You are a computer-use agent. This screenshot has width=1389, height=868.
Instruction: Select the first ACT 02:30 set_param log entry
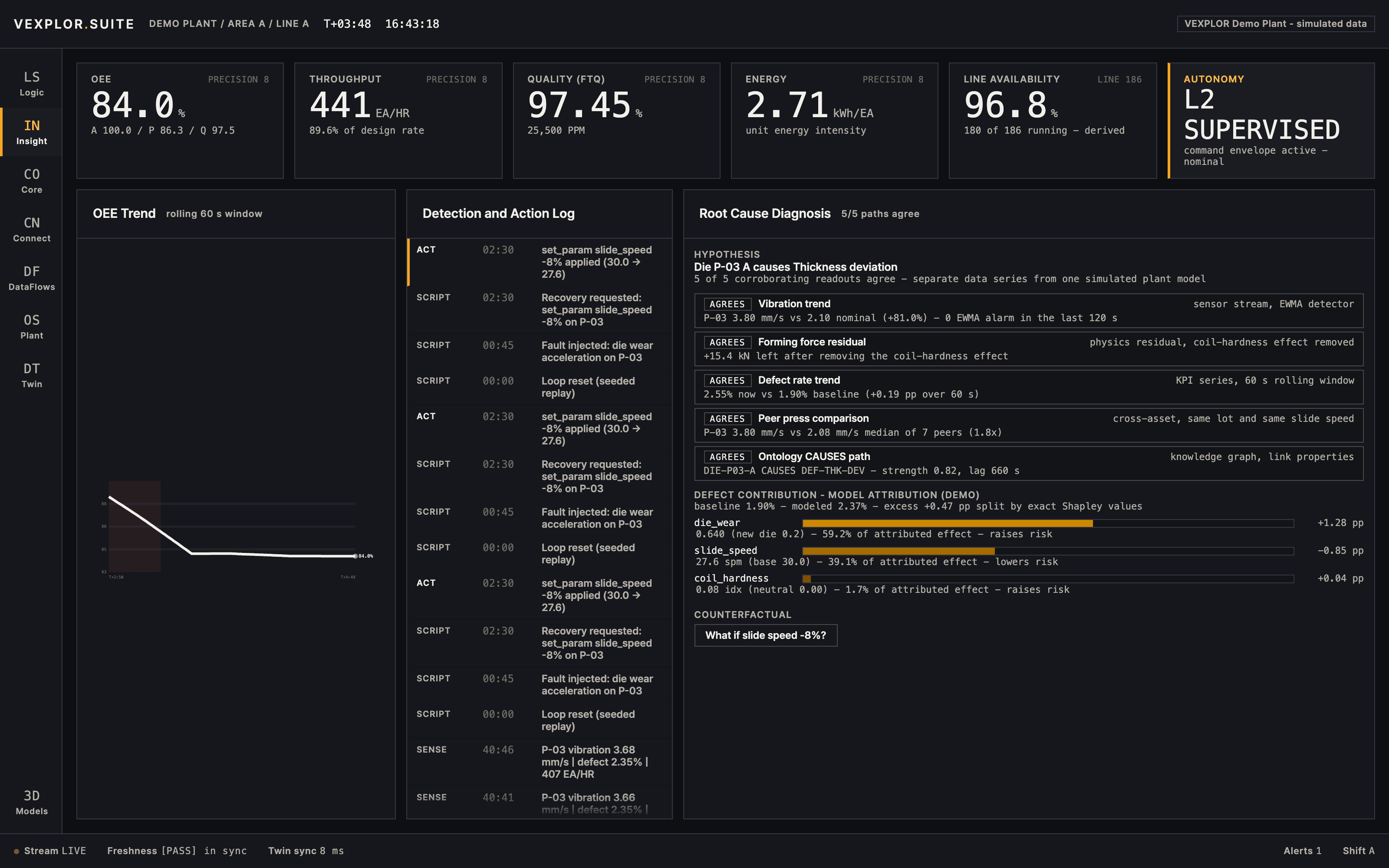tap(540, 262)
